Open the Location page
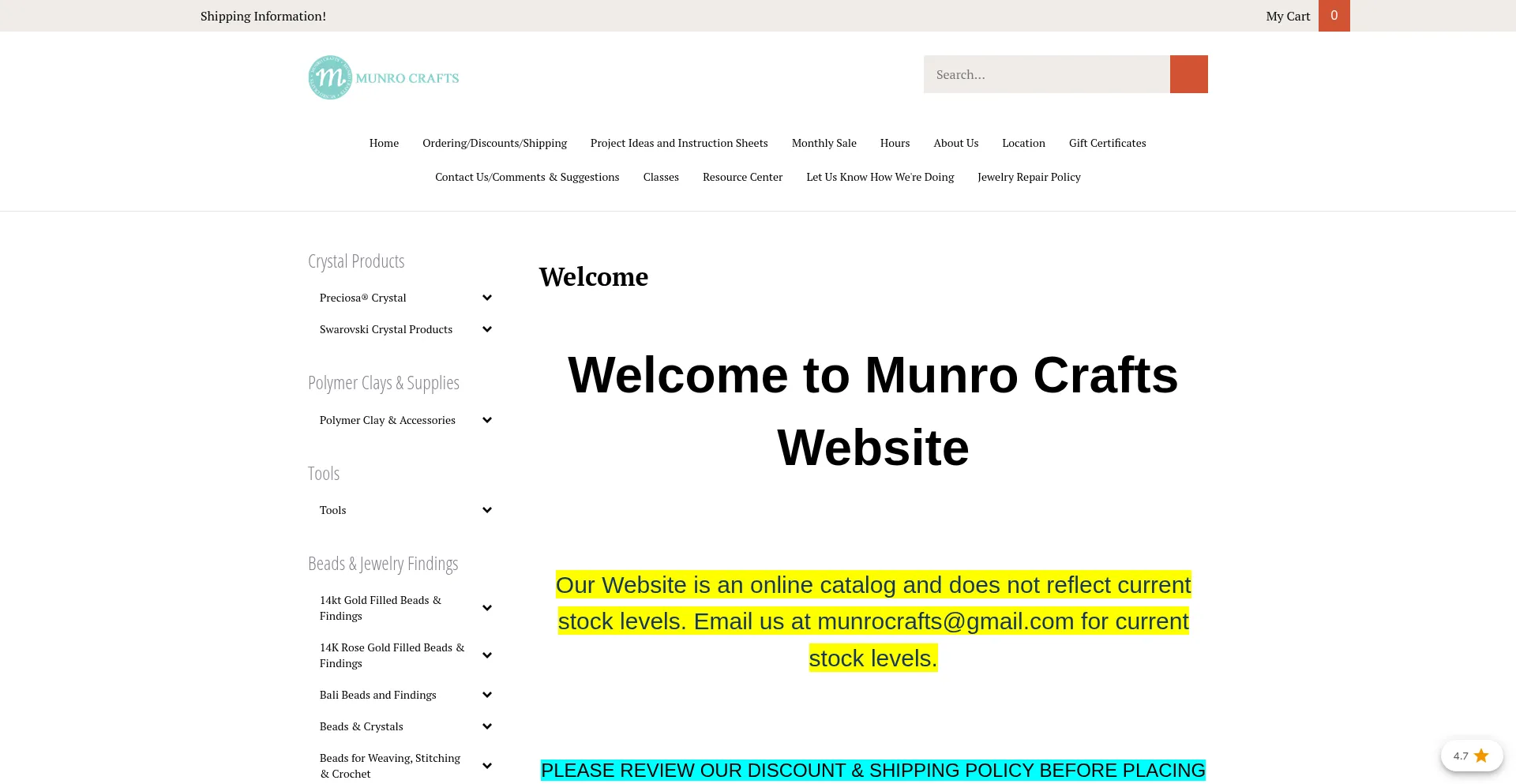1516x784 pixels. click(x=1023, y=143)
